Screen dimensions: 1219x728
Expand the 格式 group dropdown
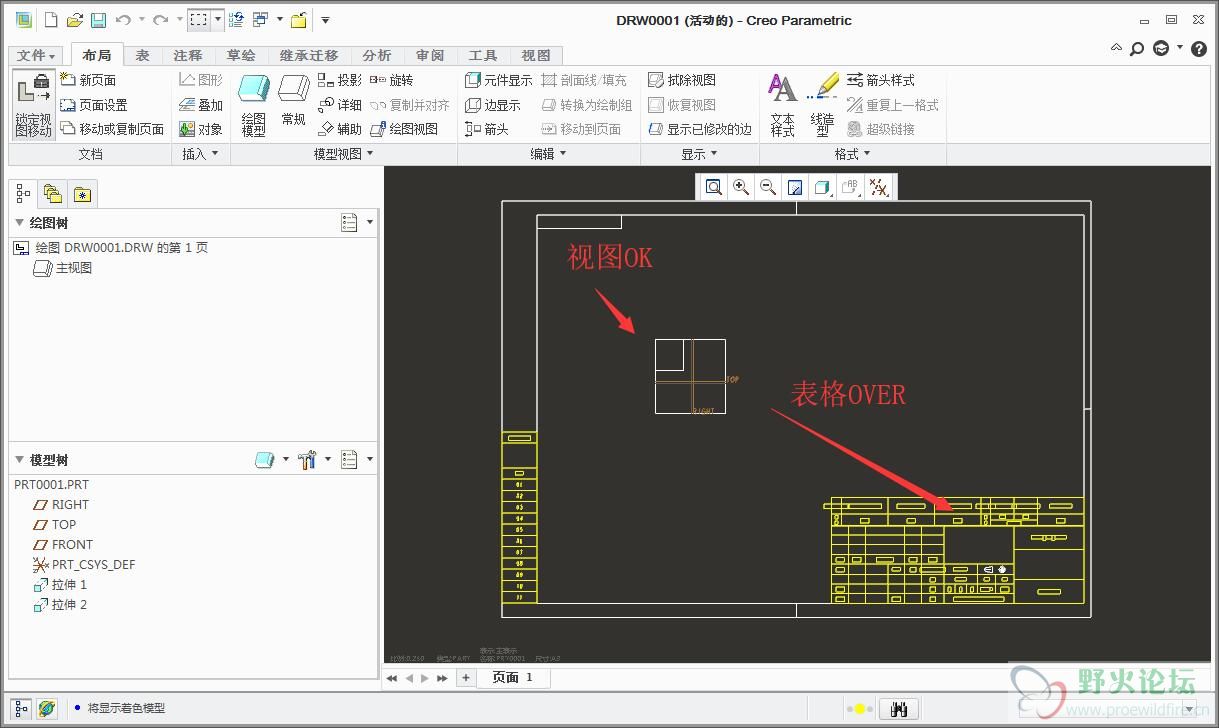coord(853,154)
